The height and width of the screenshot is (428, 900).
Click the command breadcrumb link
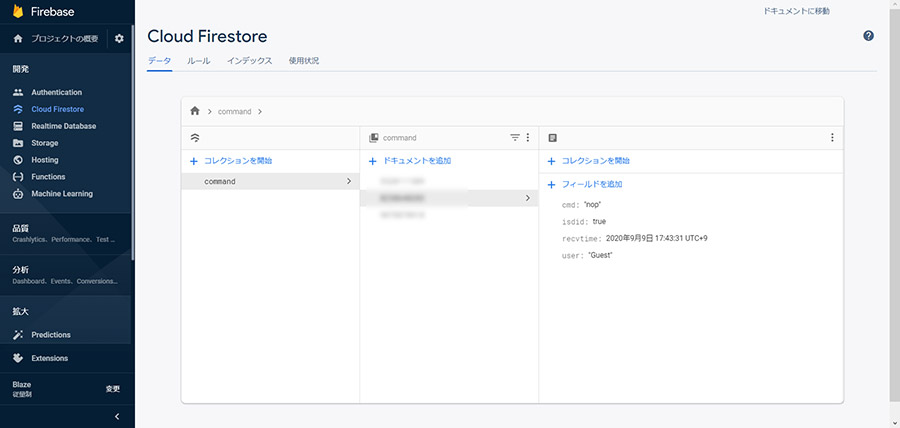(235, 111)
